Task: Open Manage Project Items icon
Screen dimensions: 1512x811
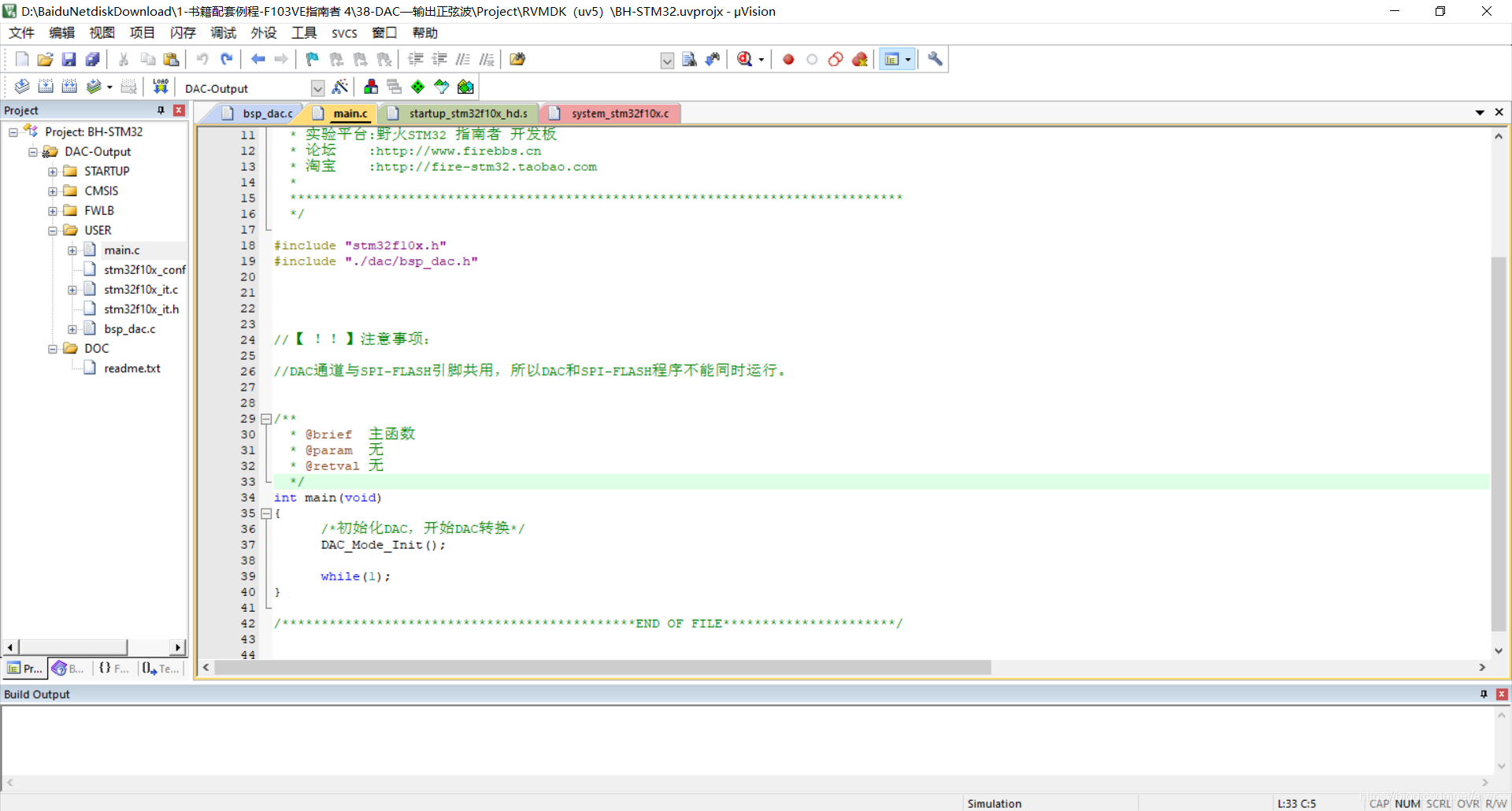Action: coord(371,87)
